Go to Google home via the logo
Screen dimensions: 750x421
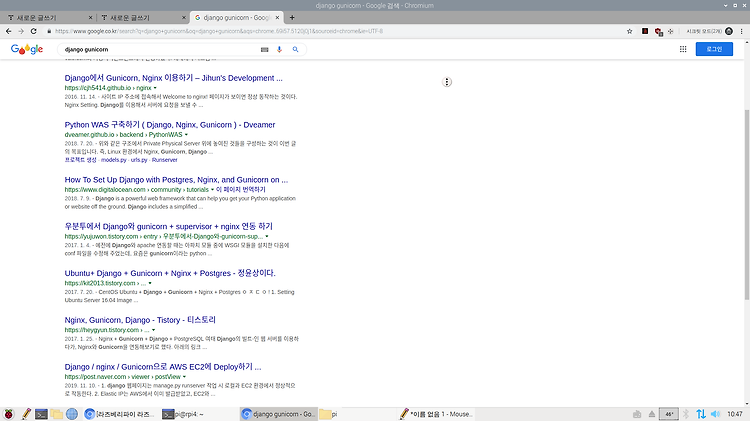[x=27, y=49]
